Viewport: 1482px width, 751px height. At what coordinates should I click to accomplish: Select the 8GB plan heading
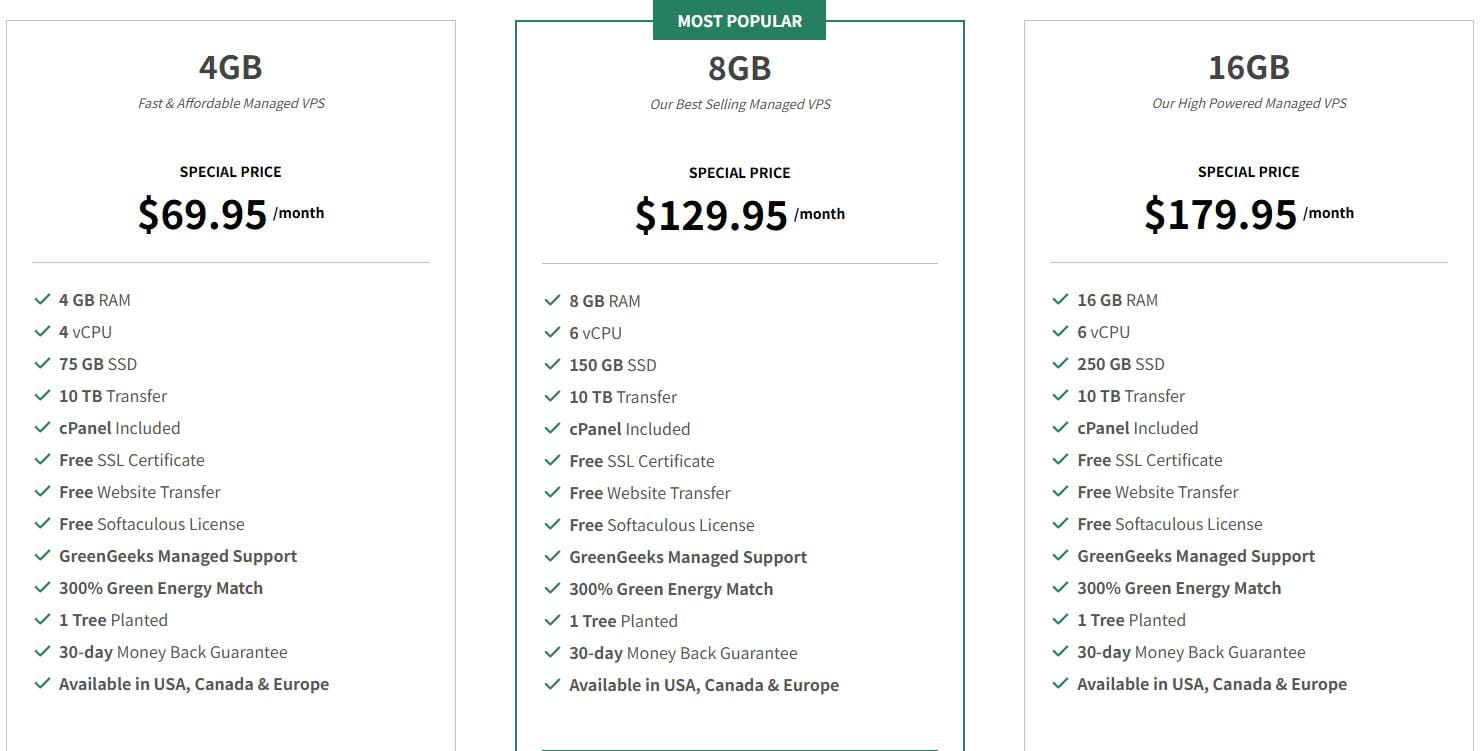coord(739,68)
